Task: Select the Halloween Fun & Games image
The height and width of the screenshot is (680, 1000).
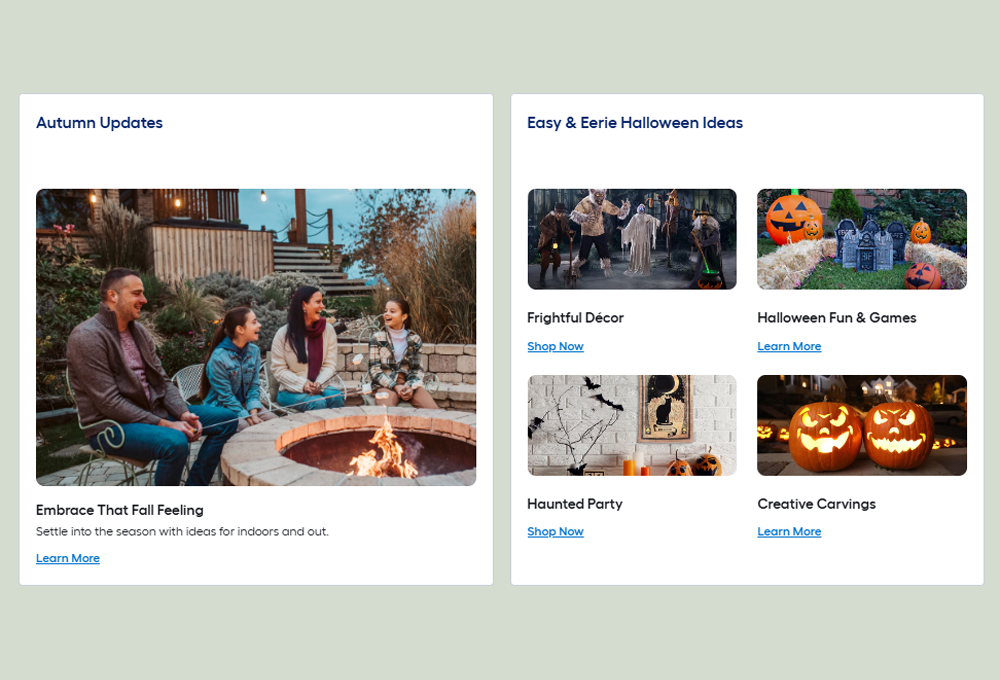Action: (x=862, y=239)
